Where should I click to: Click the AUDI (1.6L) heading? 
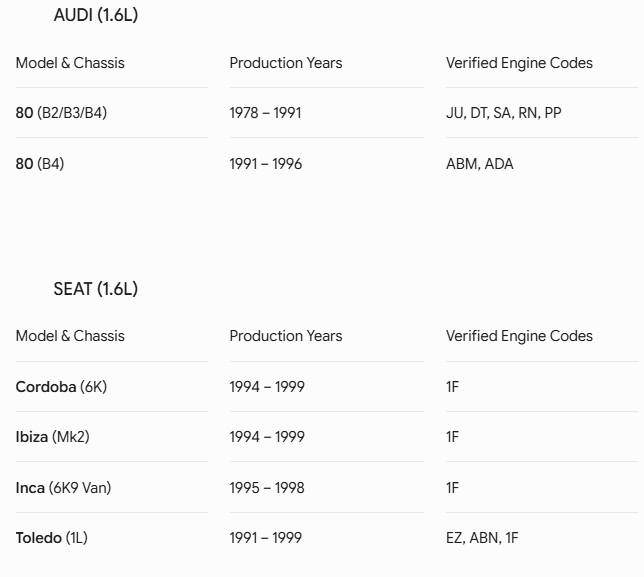(96, 15)
